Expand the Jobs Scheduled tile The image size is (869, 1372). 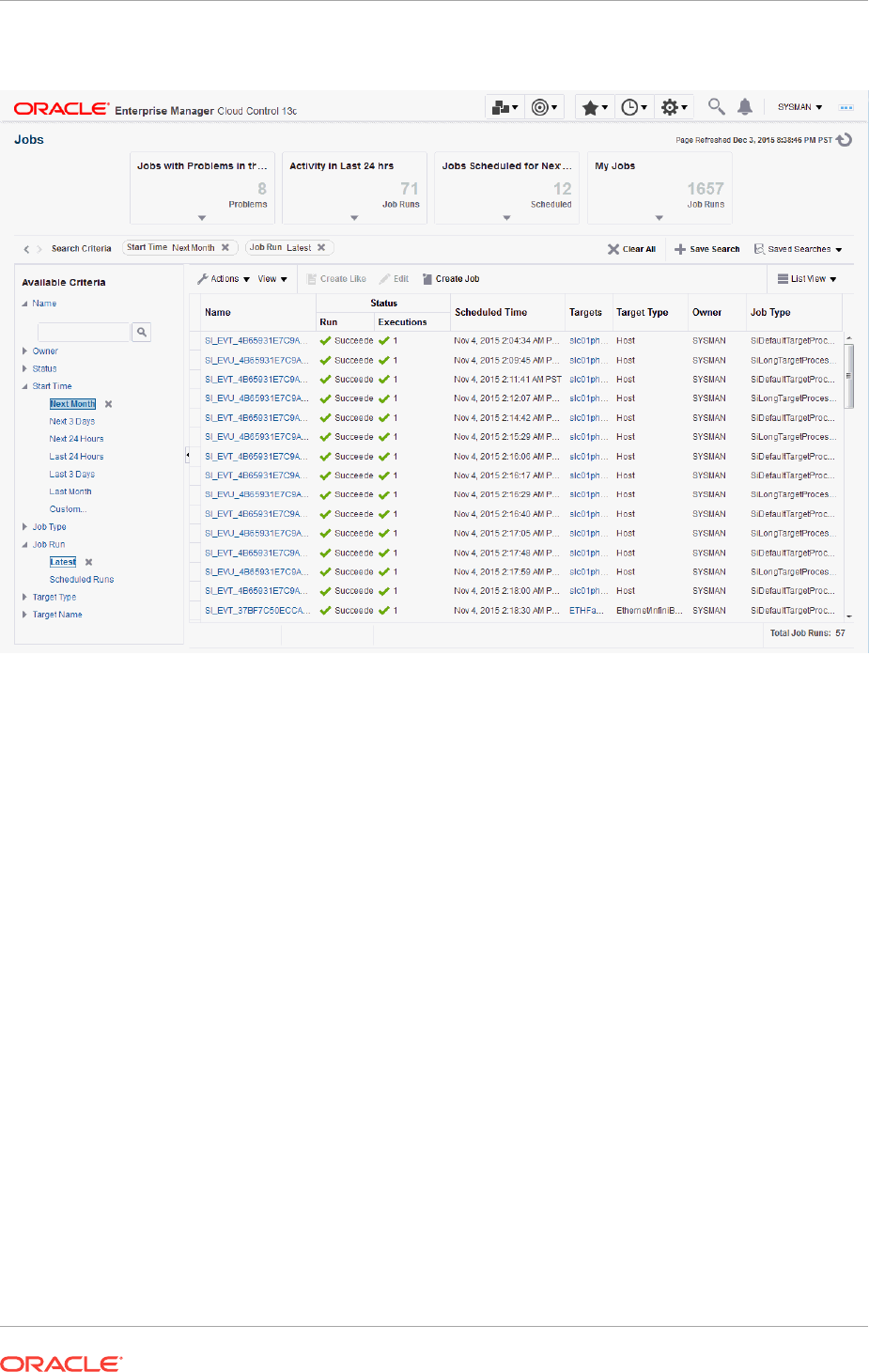[x=506, y=218]
